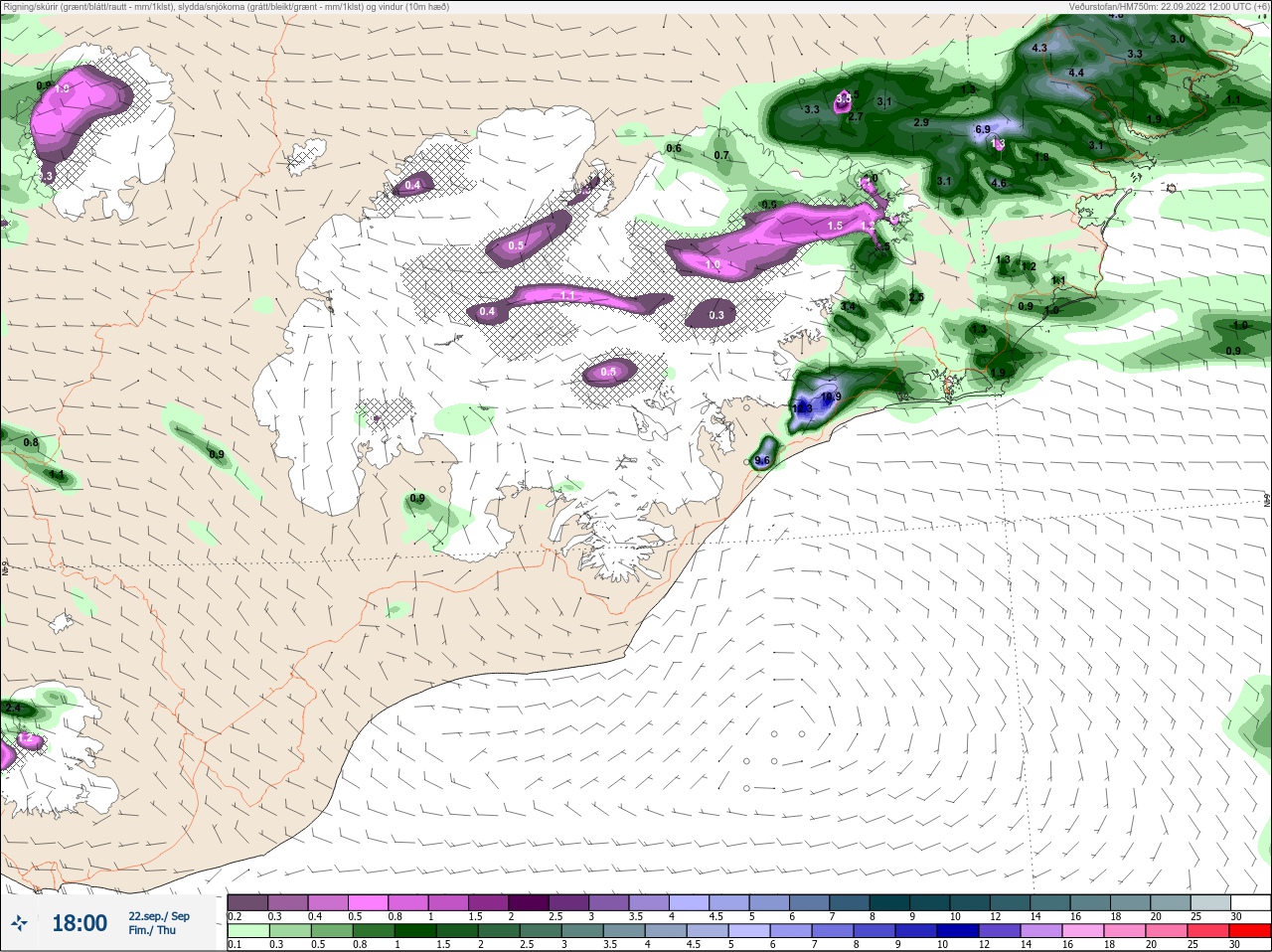Viewport: 1272px width, 952px height.
Task: Click the 9.6 value near the coast
Action: coord(762,460)
